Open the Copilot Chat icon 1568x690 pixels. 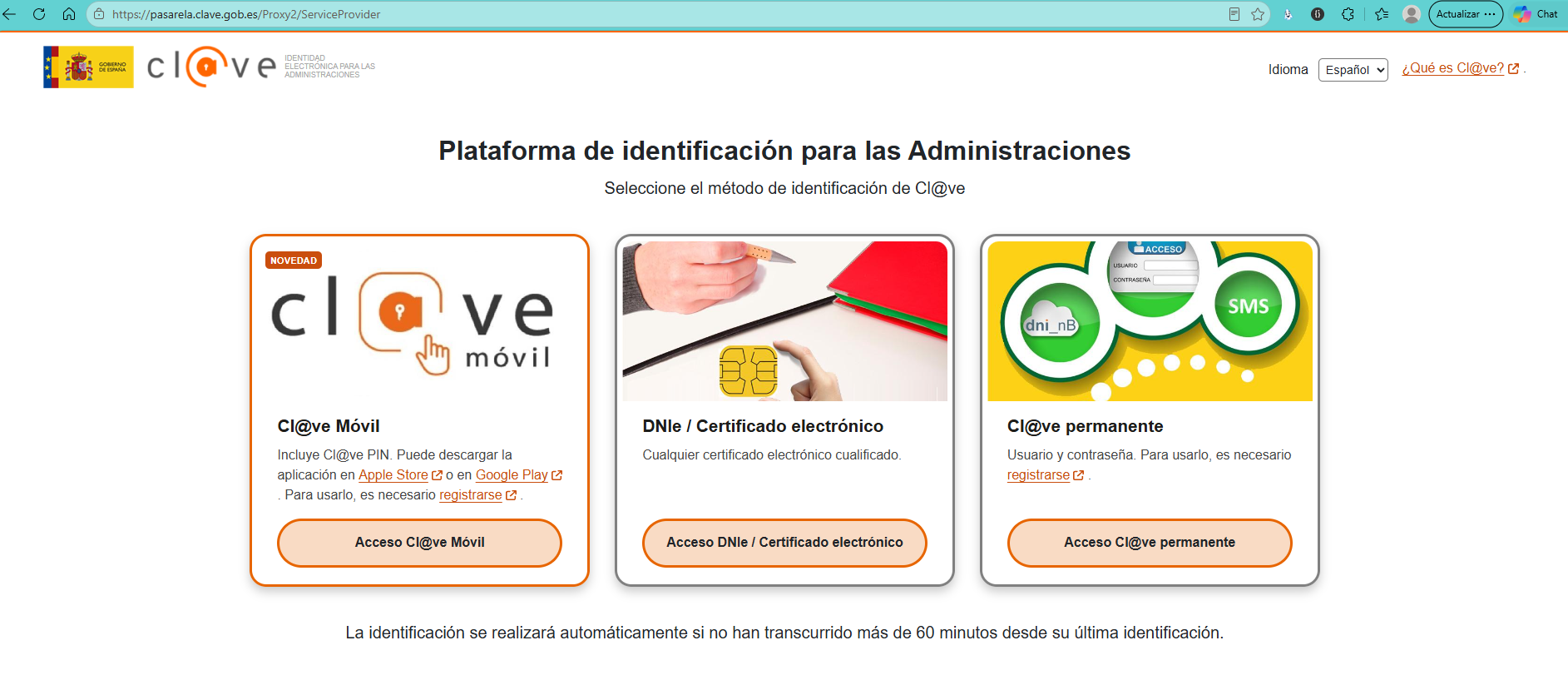pyautogui.click(x=1536, y=14)
